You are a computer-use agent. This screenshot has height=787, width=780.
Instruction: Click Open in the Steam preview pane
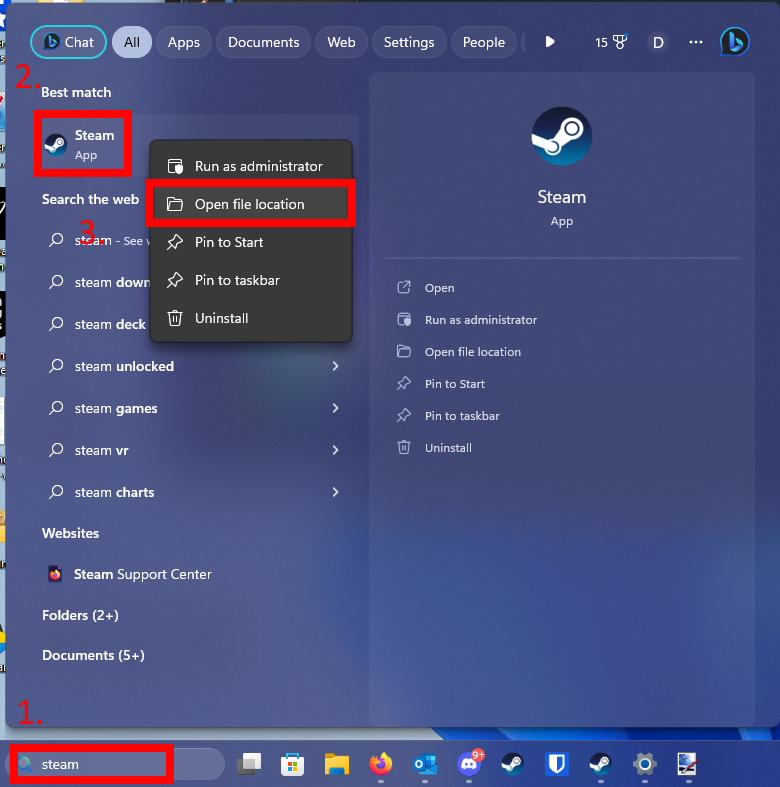[439, 288]
